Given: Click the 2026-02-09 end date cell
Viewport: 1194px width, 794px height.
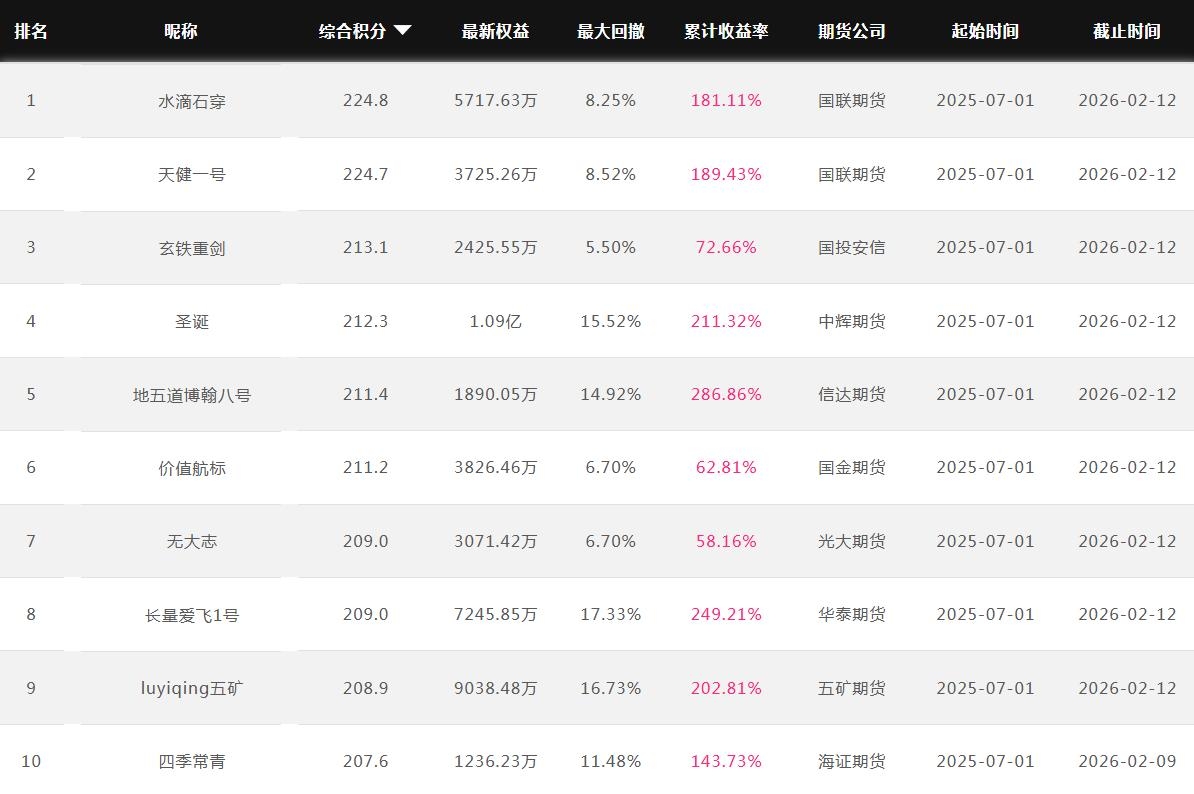Looking at the screenshot, I should [1127, 761].
